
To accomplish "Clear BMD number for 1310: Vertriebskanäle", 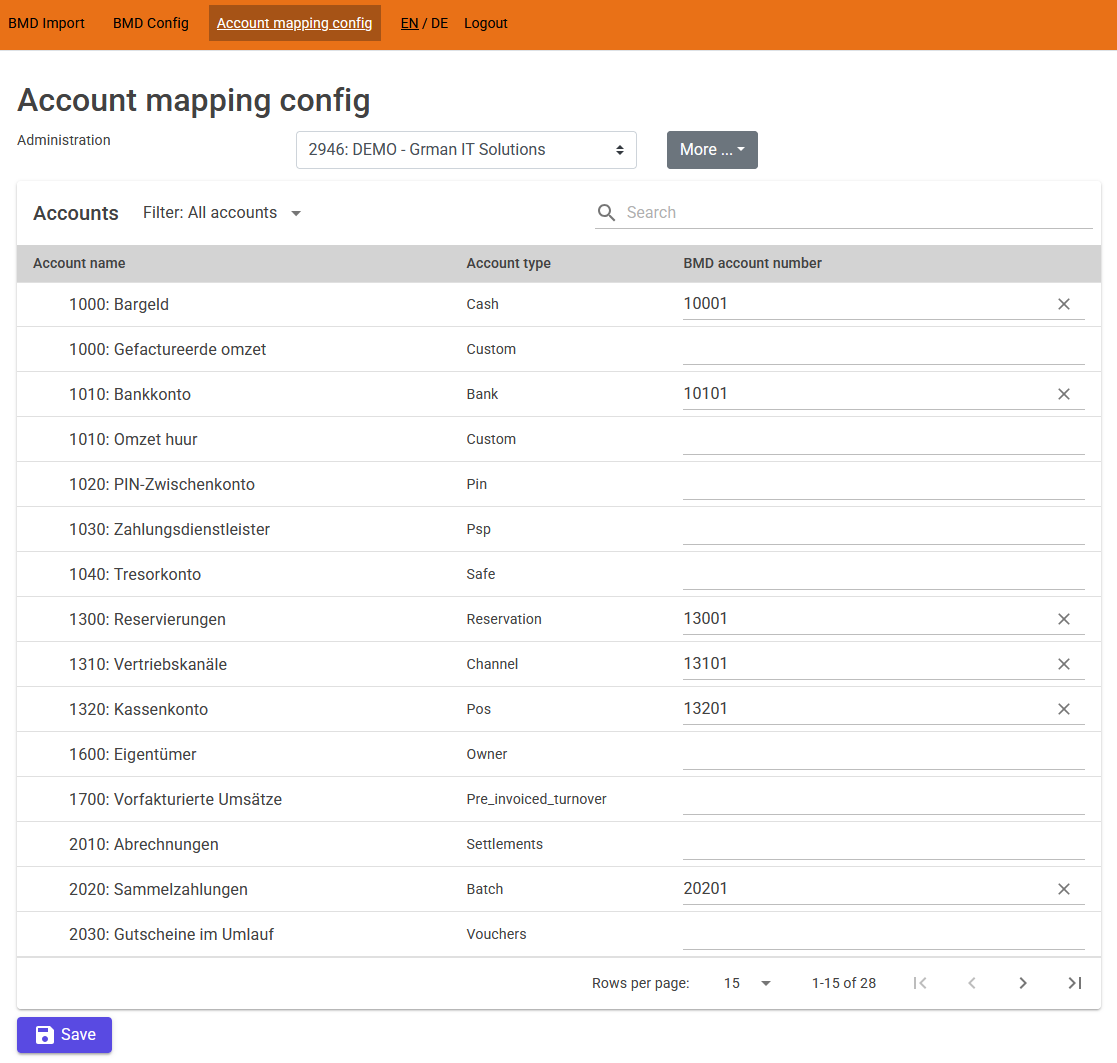I will (1064, 664).
